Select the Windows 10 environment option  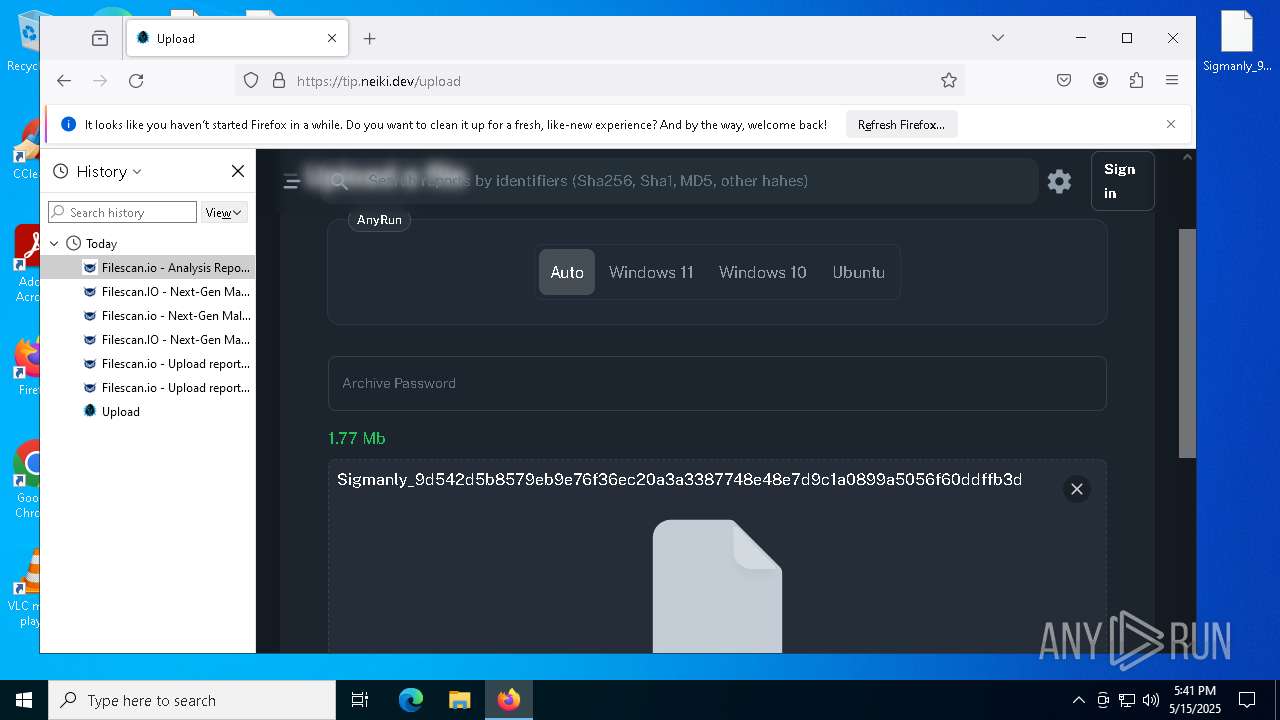[763, 272]
